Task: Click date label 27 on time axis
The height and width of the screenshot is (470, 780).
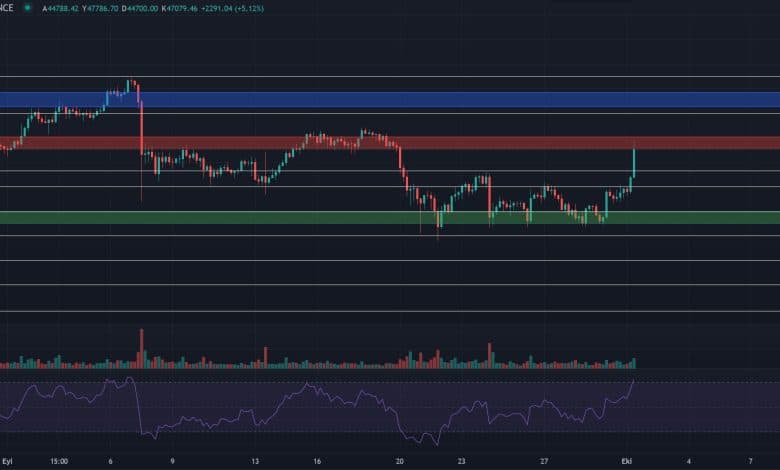Action: (x=544, y=462)
